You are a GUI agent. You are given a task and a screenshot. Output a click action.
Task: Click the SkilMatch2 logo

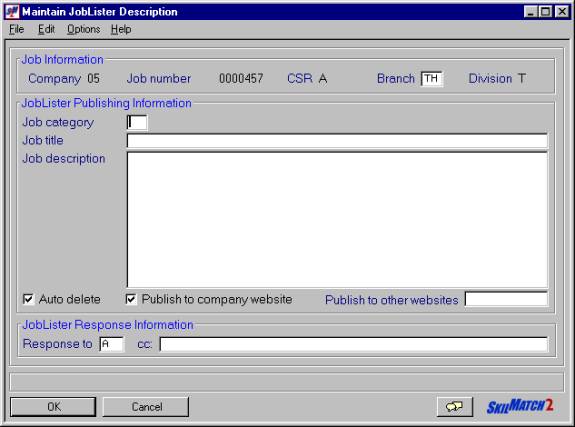coord(520,406)
